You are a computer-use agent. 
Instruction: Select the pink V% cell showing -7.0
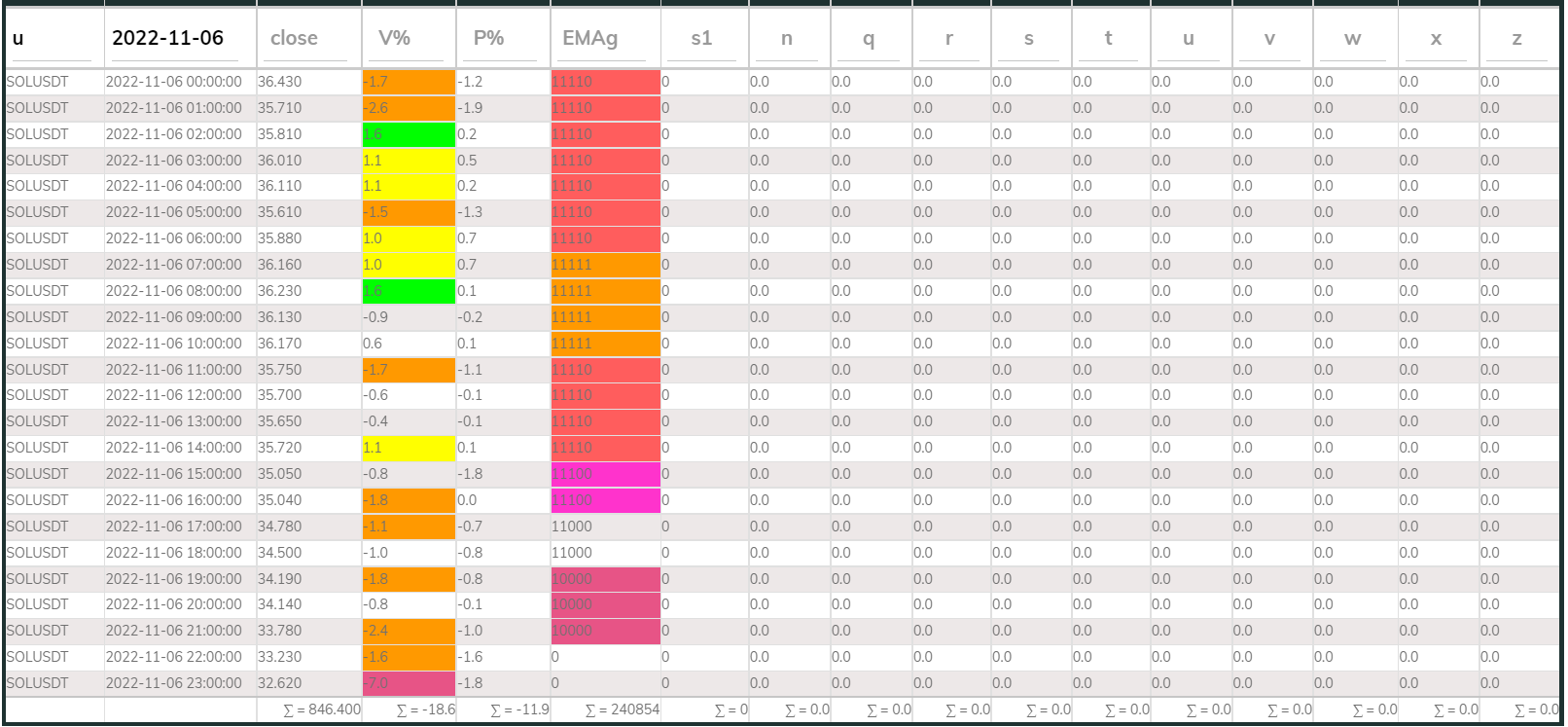click(408, 683)
